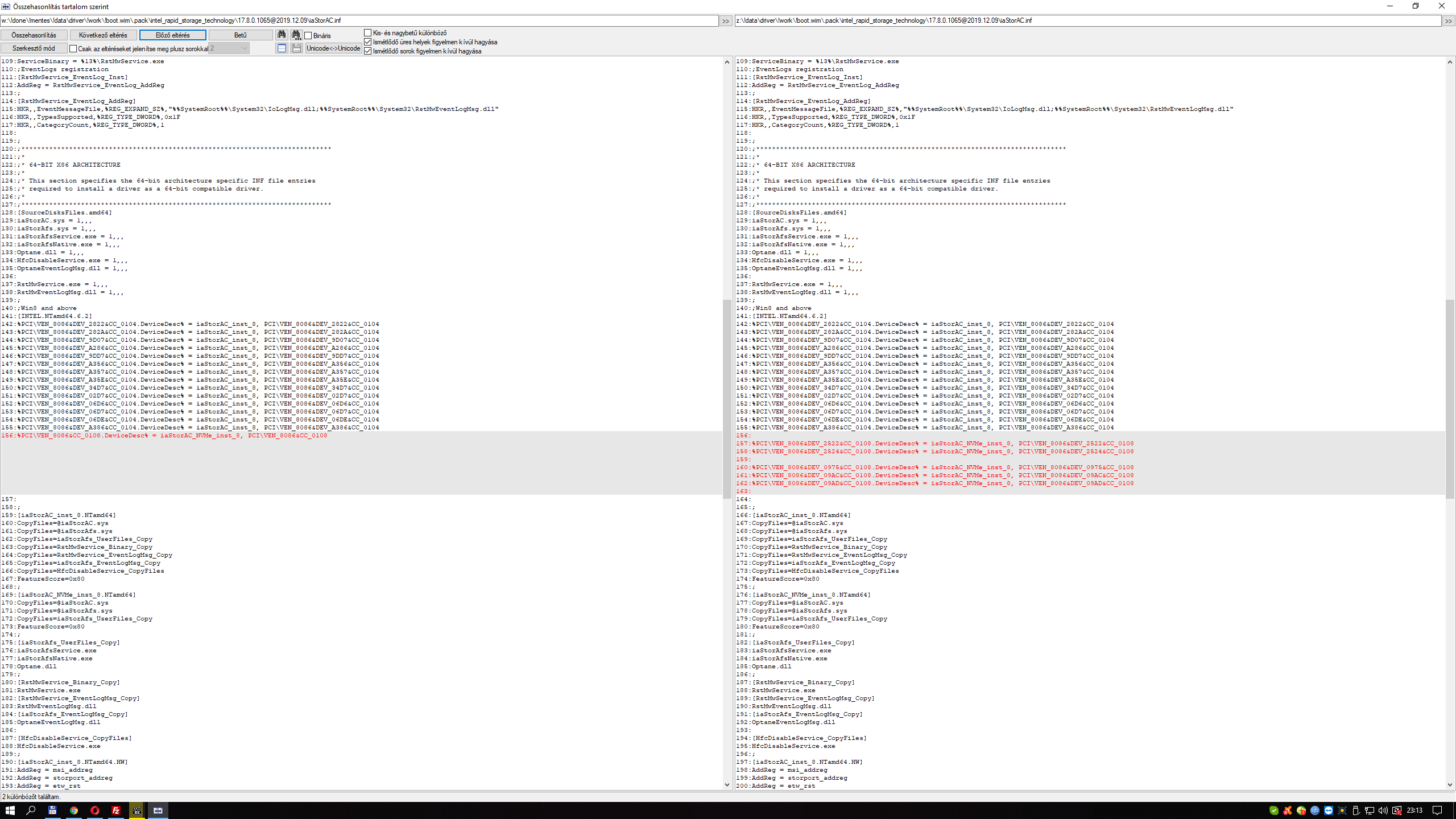Click left line 169 [iaStorAC_NVMe_inst_8.NTamd64]
1456x819 pixels.
[69, 595]
